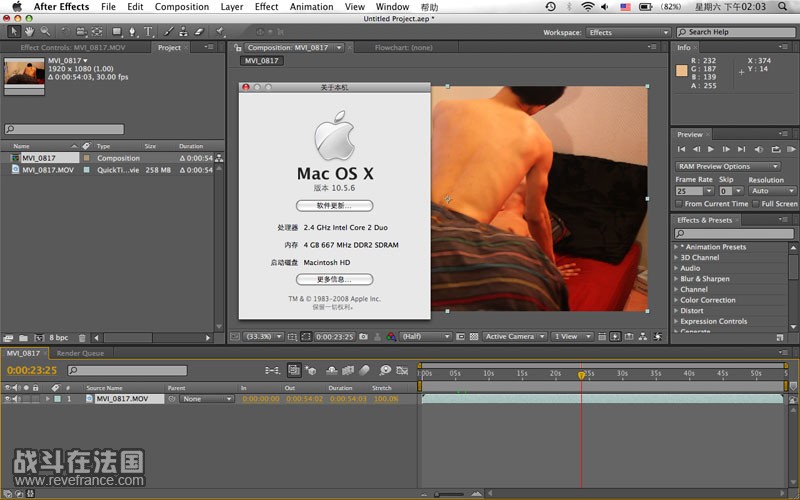Select the Brush tool
Viewport: 800px width, 500px height.
(168, 32)
